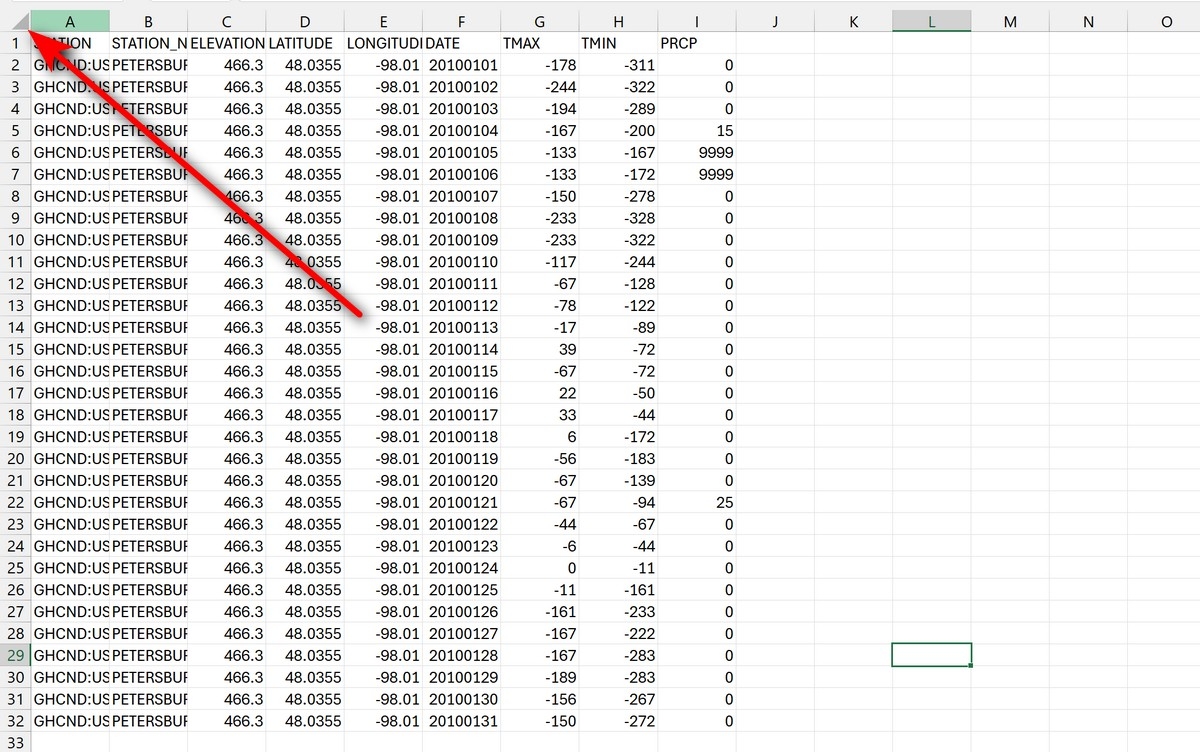
Task: Select the column G header
Action: coord(540,21)
